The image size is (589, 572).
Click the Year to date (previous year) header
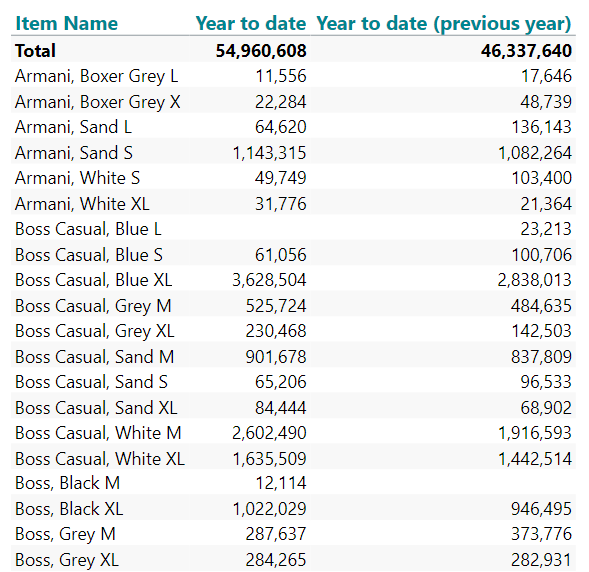click(x=444, y=24)
